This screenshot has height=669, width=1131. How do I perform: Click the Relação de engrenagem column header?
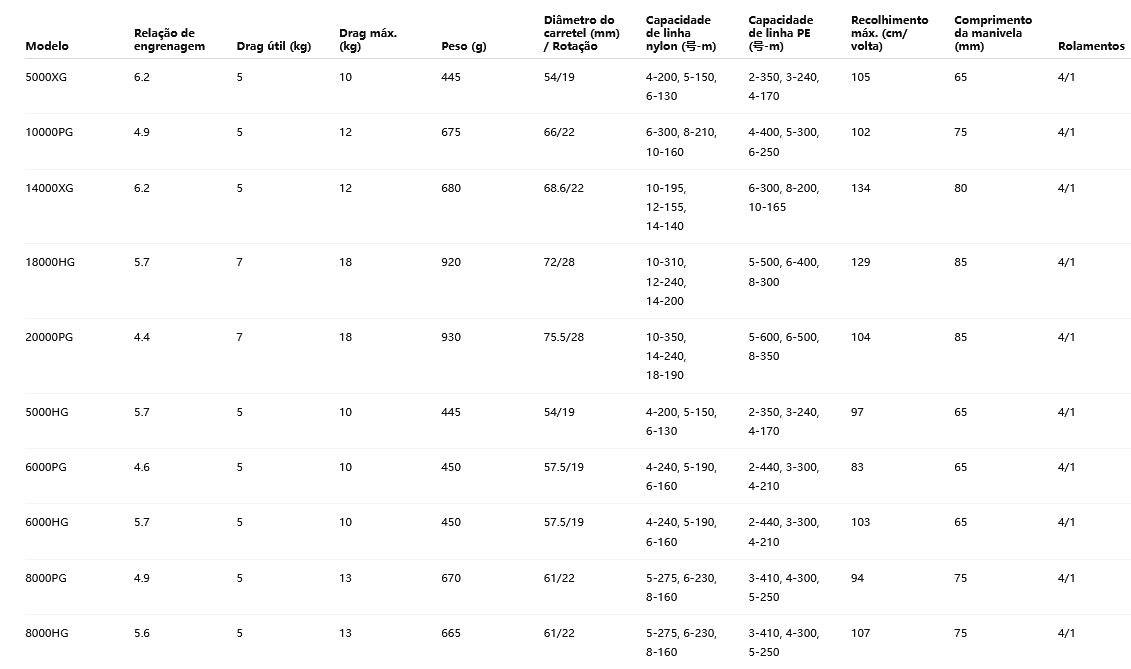[169, 40]
